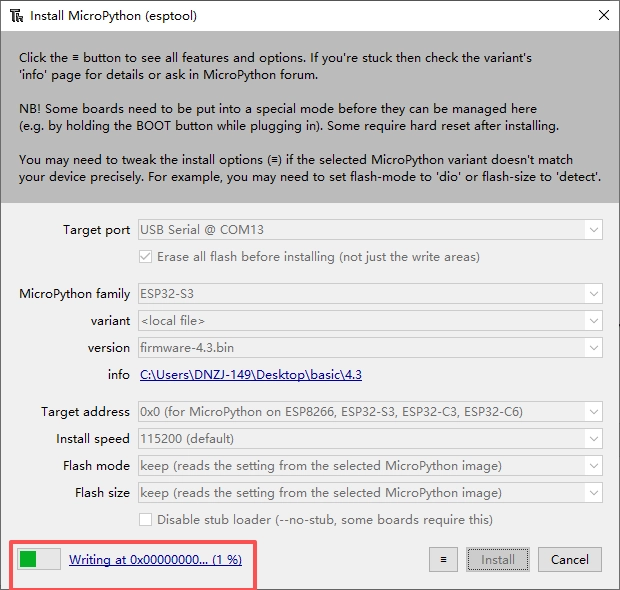Viewport: 620px width, 590px height.
Task: Click the Install speed label
Action: click(x=93, y=439)
